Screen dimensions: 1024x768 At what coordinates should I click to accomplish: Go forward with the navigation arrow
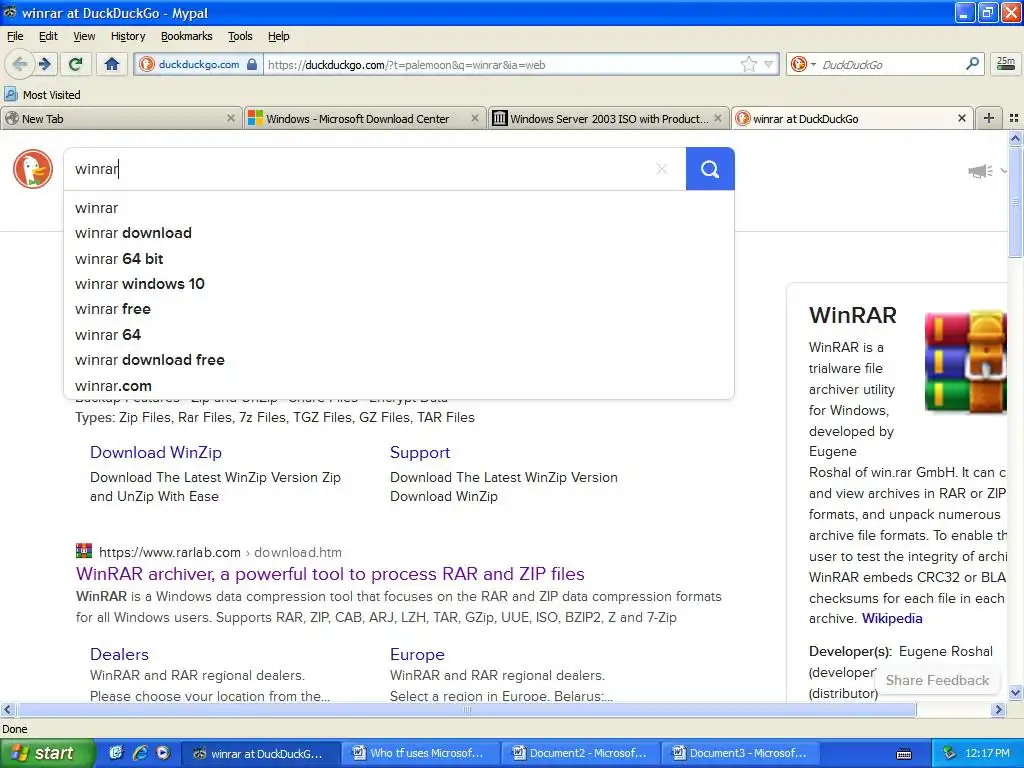[x=45, y=64]
